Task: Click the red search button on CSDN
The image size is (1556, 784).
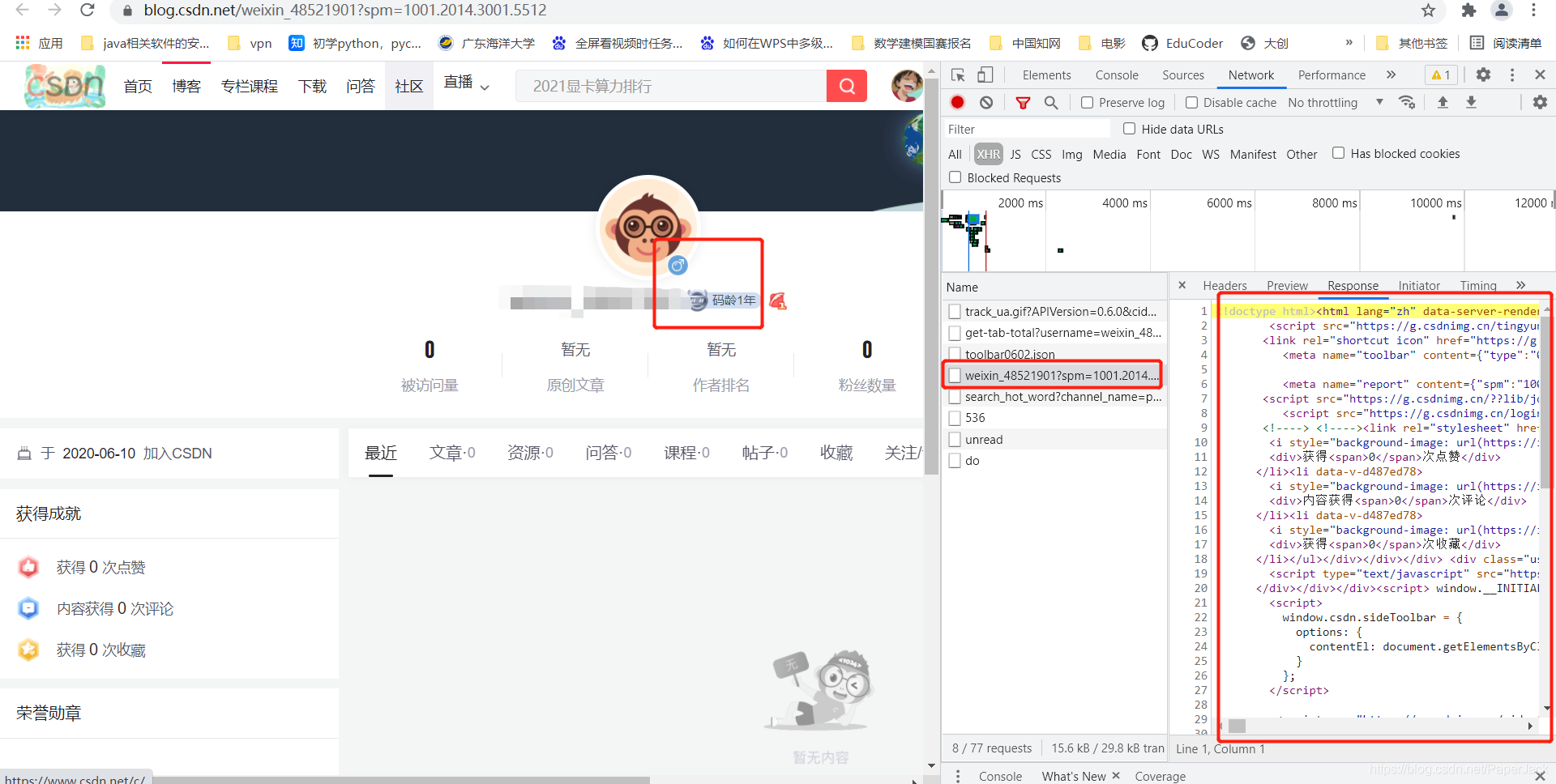Action: (847, 86)
